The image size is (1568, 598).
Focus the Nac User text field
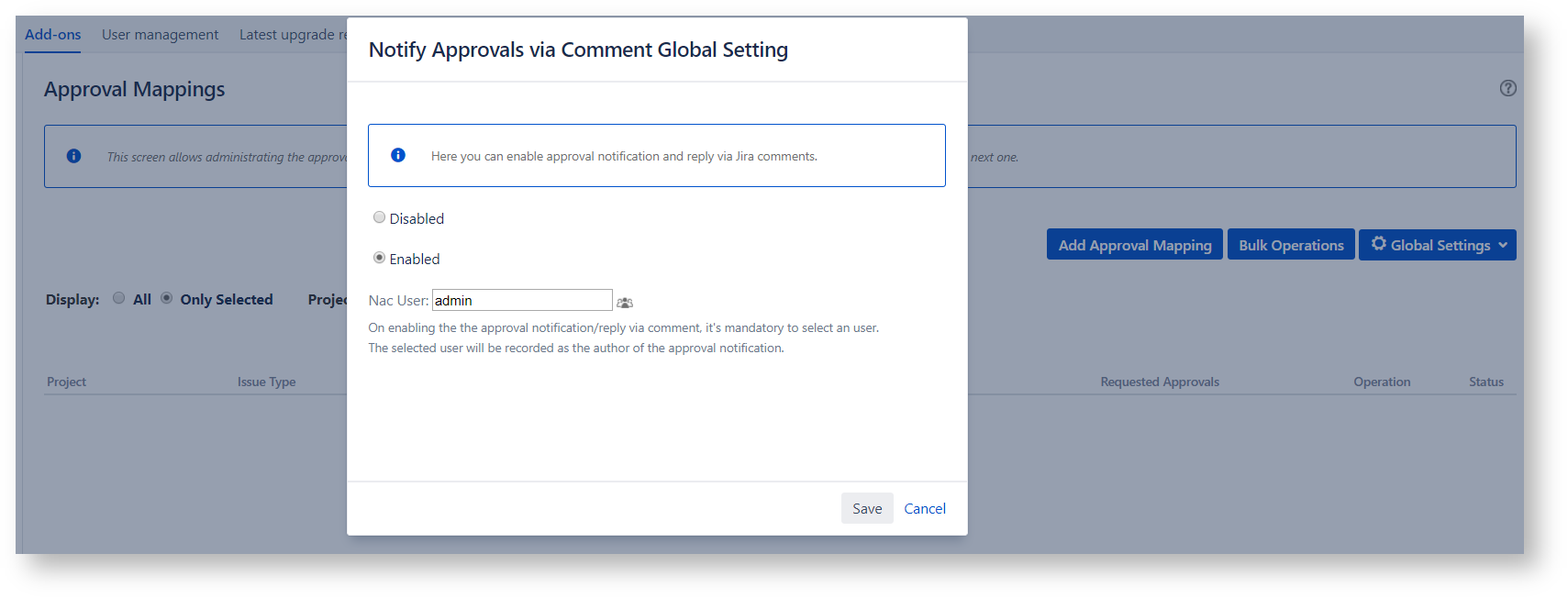(521, 301)
